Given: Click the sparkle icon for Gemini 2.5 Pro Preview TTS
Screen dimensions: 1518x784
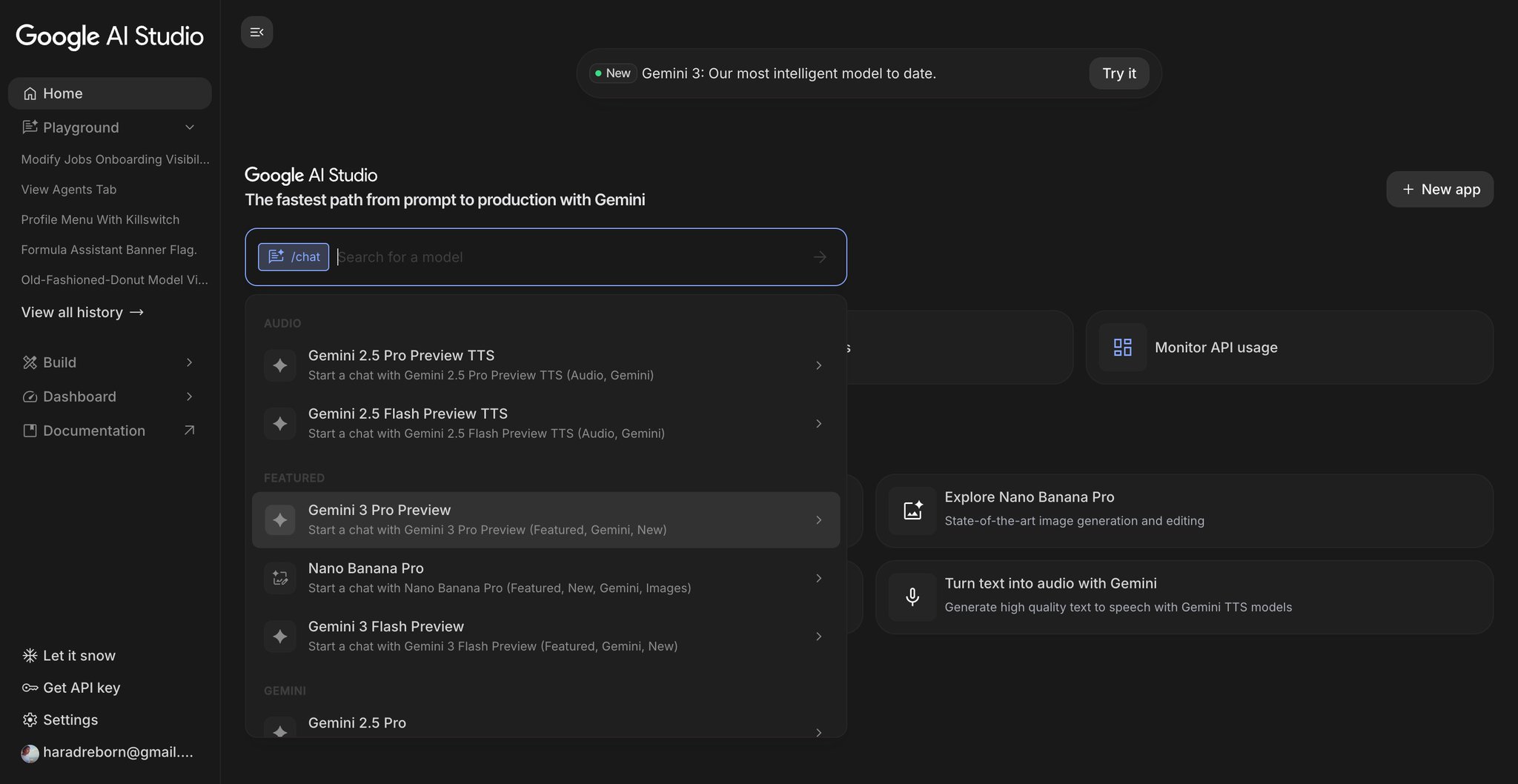Looking at the screenshot, I should [x=280, y=365].
